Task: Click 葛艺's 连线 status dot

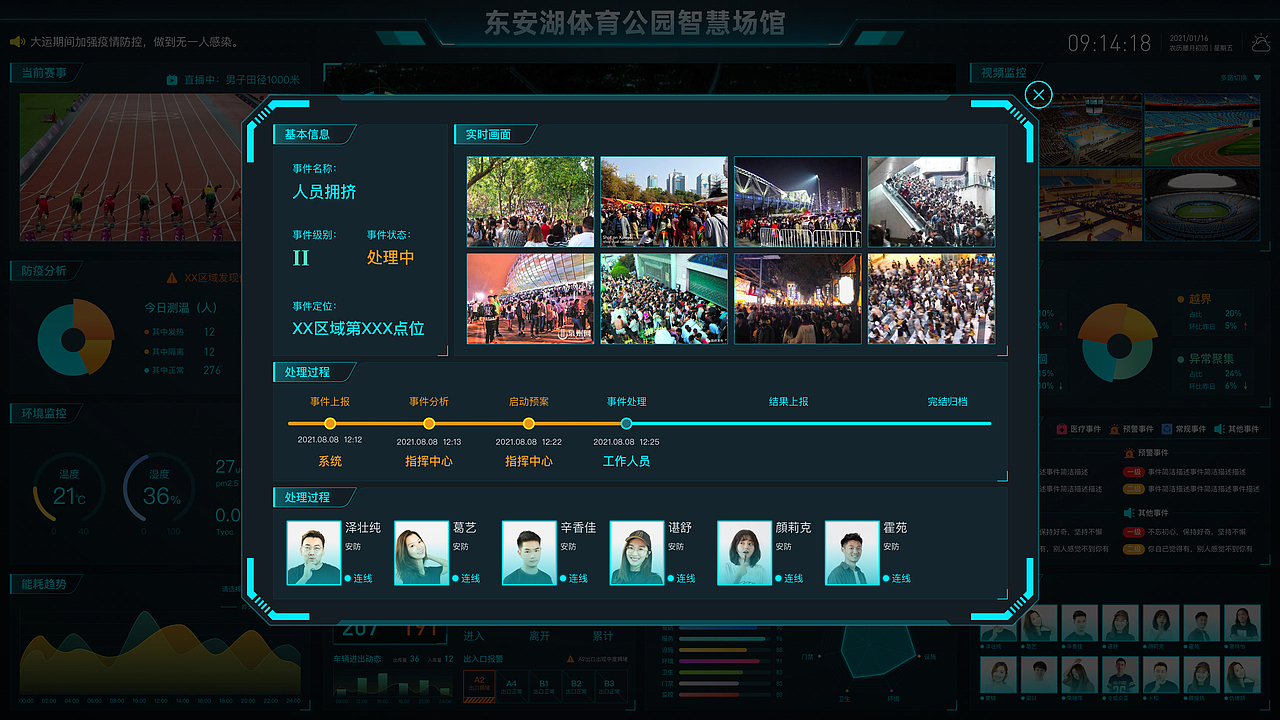Action: coord(456,578)
